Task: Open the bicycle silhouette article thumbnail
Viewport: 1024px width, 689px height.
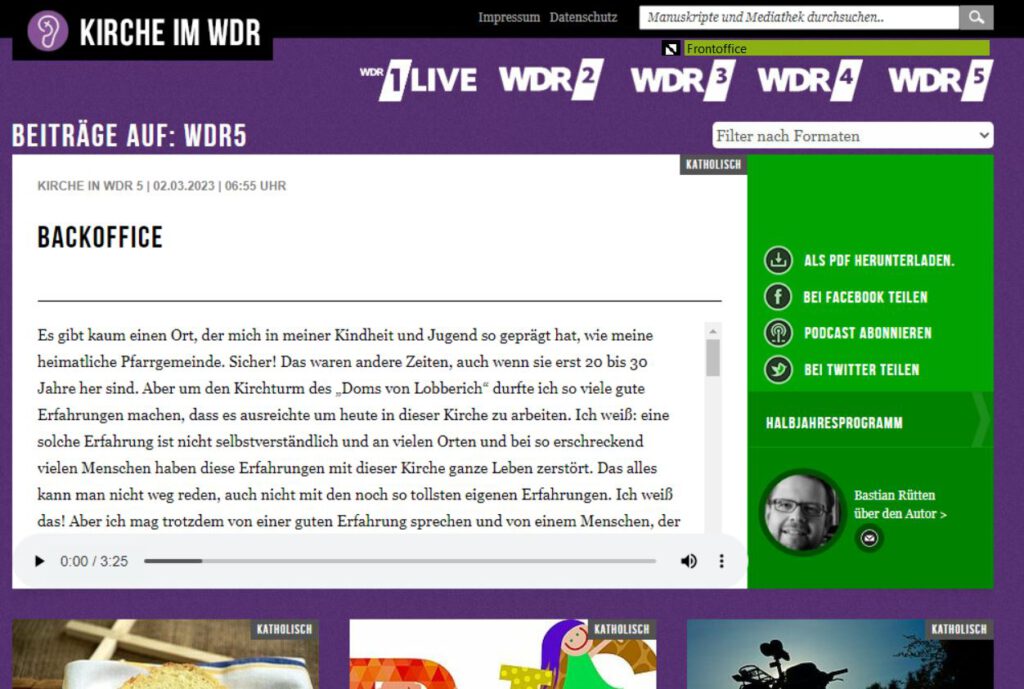Action: [840, 654]
